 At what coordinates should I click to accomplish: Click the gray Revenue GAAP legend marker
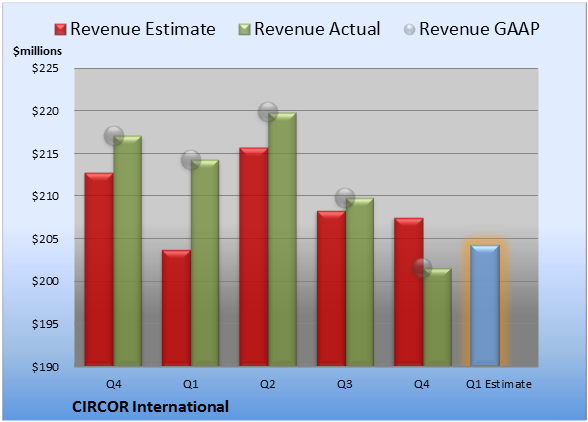pos(410,30)
